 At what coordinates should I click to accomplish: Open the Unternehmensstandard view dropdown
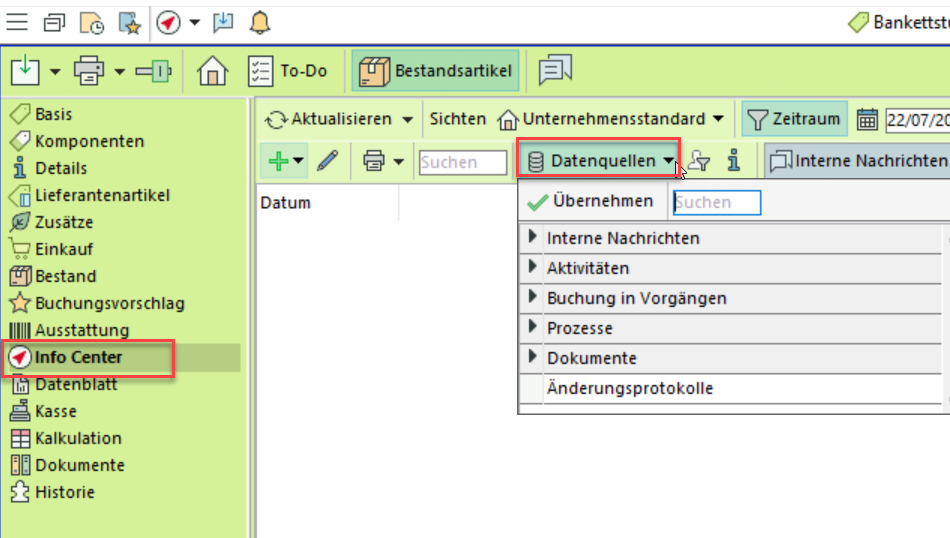(x=611, y=120)
